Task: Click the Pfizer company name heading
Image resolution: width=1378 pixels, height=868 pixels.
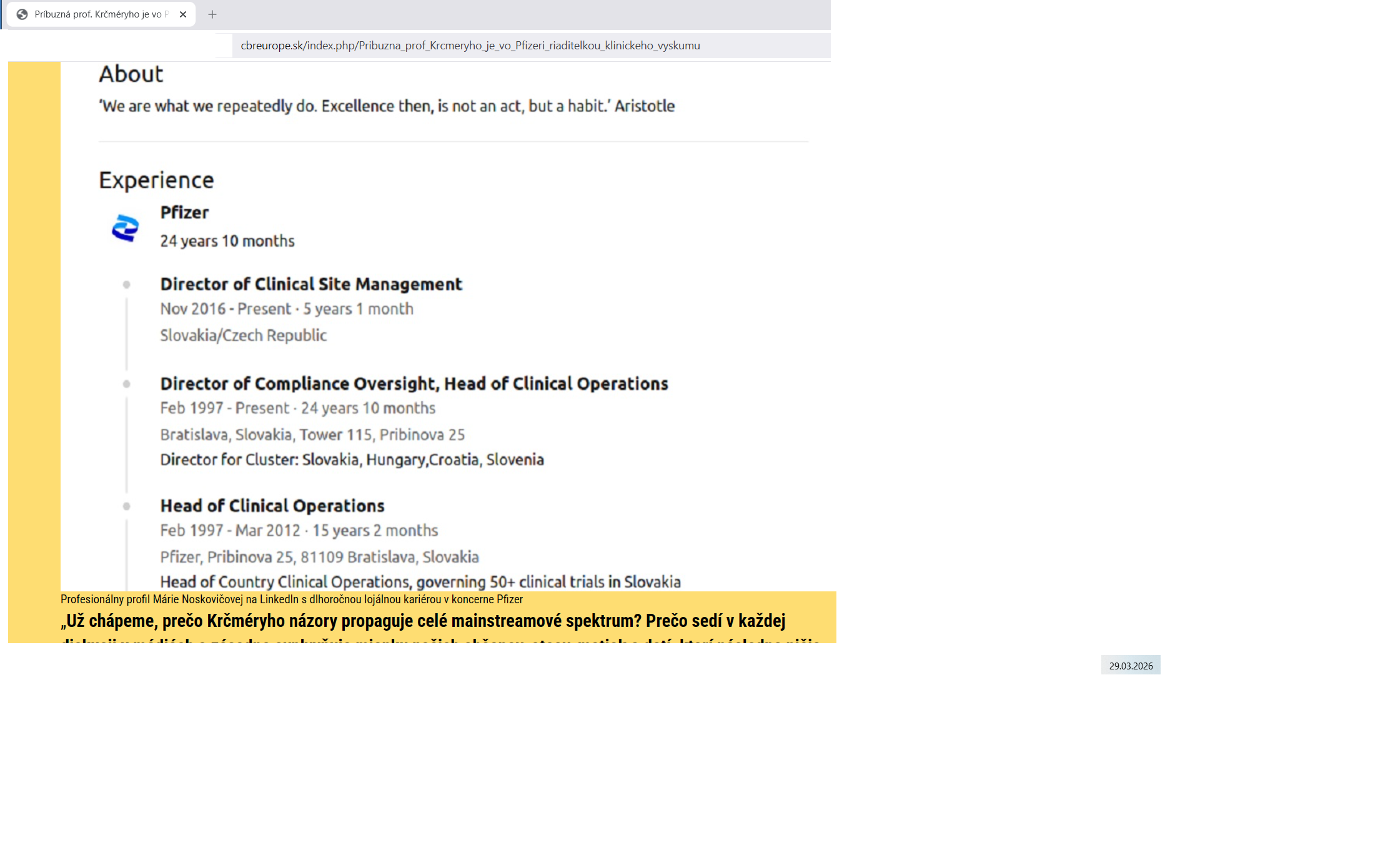Action: [x=184, y=212]
